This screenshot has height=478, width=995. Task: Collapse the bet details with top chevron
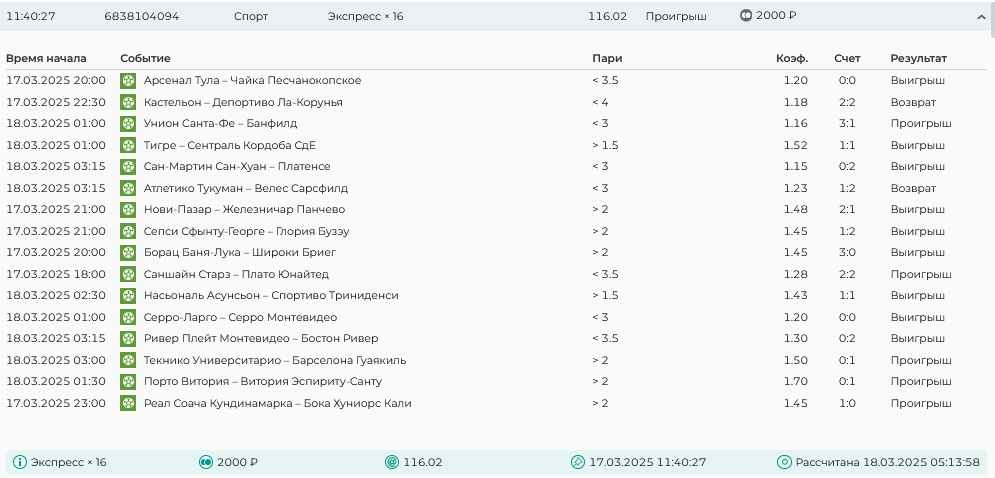[981, 17]
